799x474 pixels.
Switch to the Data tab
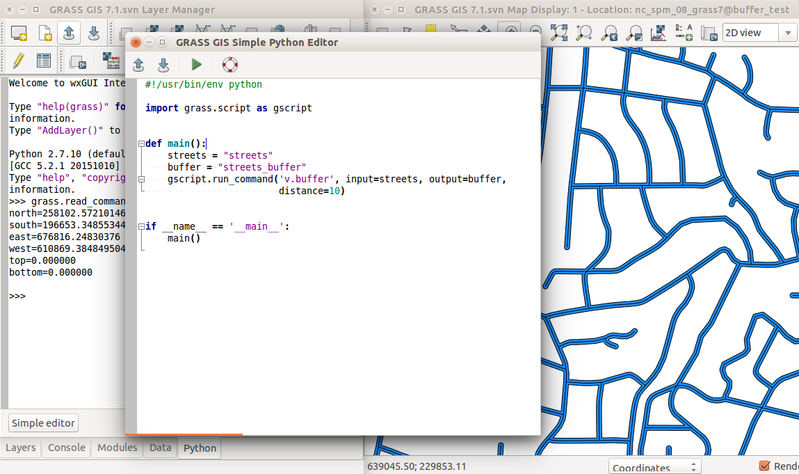pos(160,447)
